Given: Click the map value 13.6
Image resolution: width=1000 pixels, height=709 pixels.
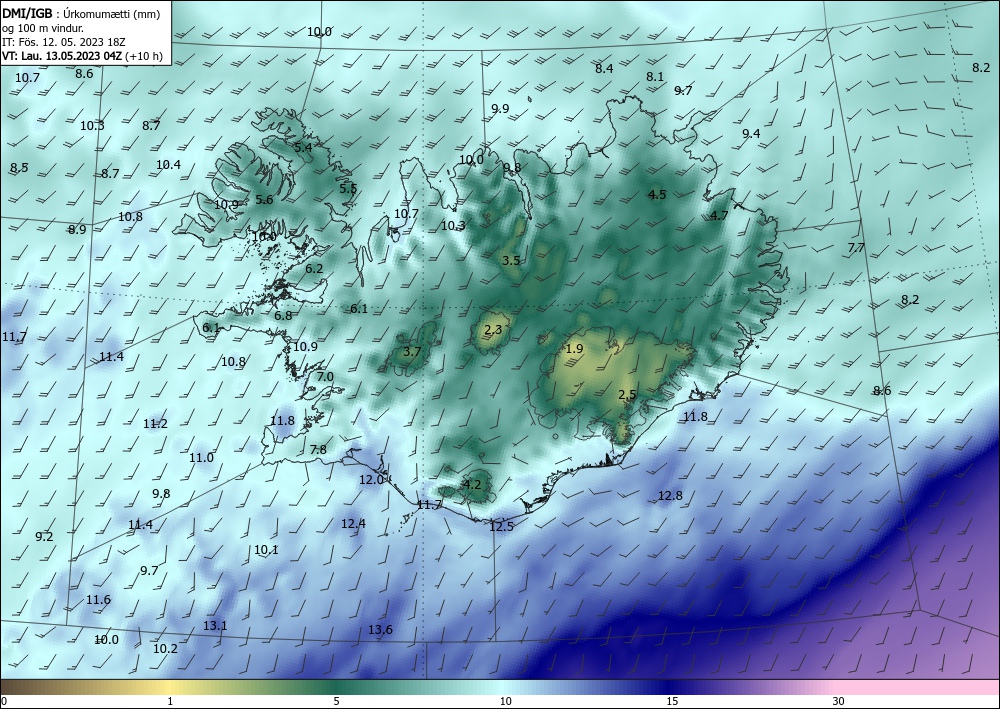Looking at the screenshot, I should click(380, 630).
